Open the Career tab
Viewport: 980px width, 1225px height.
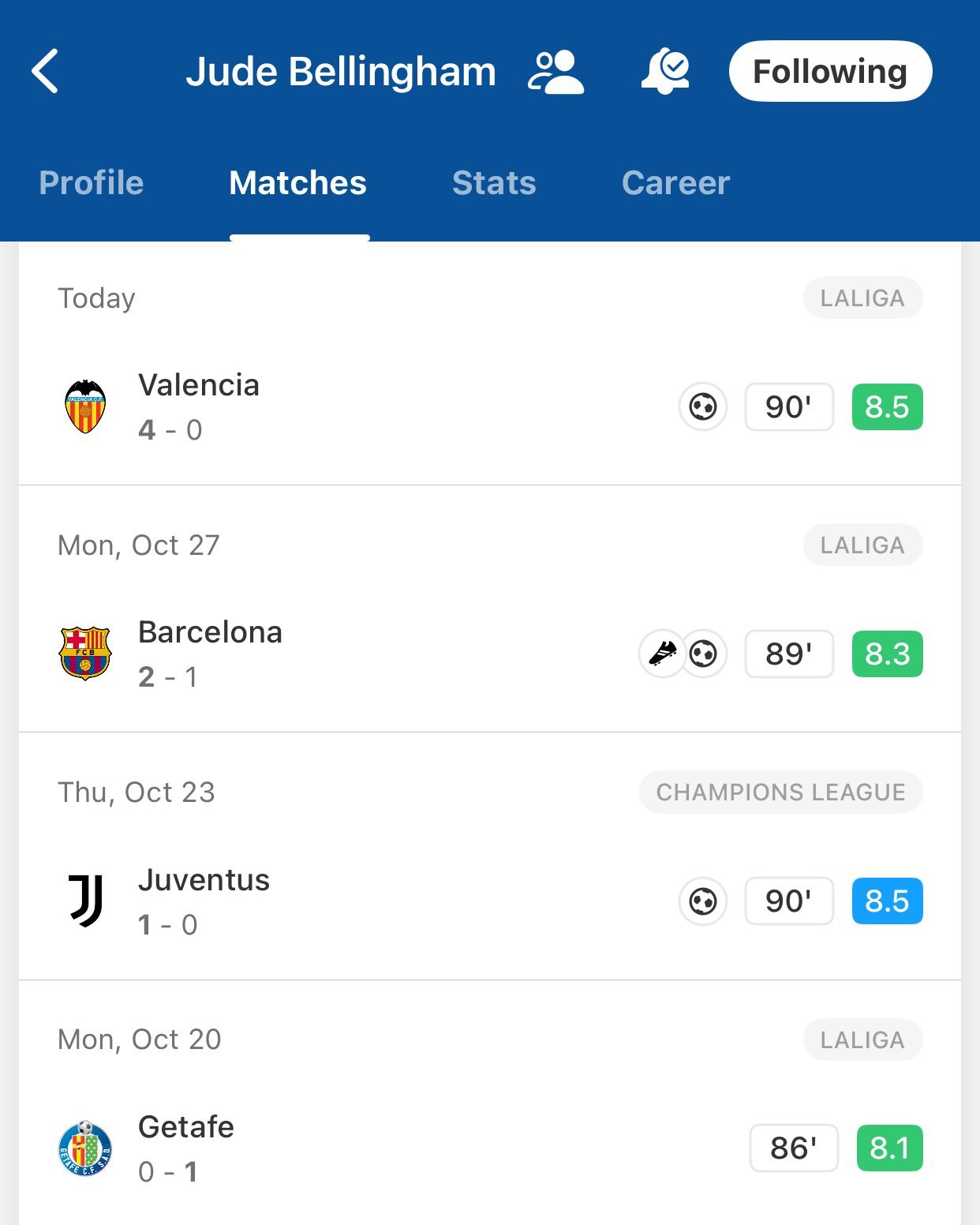pos(675,183)
